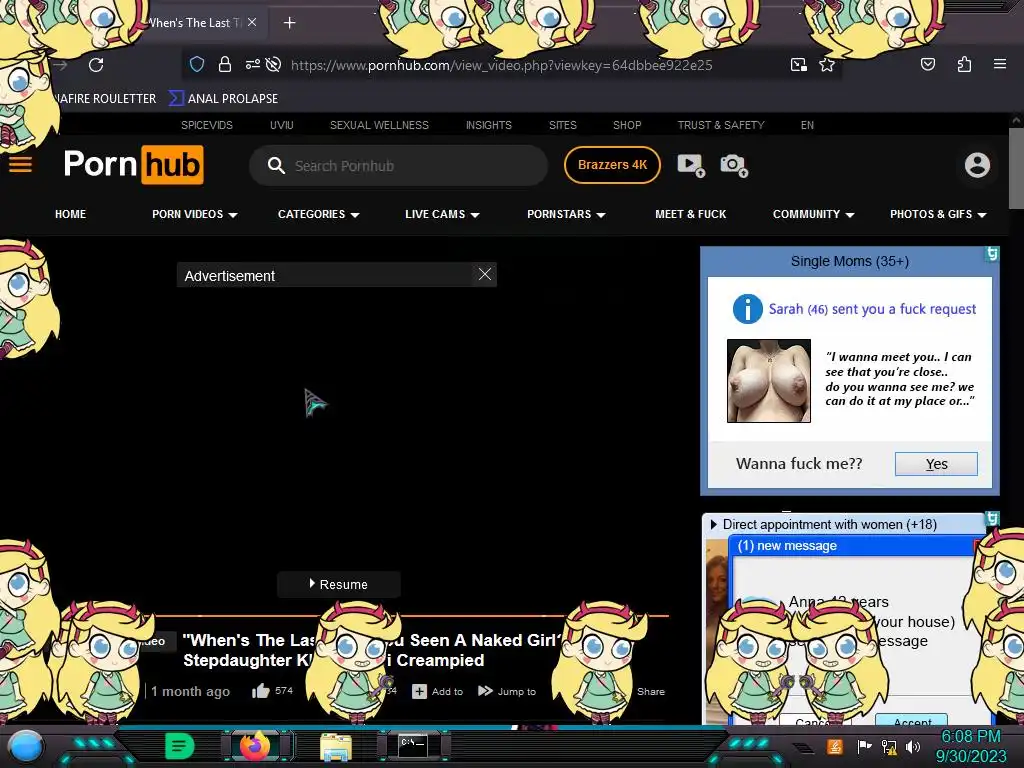The height and width of the screenshot is (768, 1024).
Task: Focus the site search field
Action: 398,166
